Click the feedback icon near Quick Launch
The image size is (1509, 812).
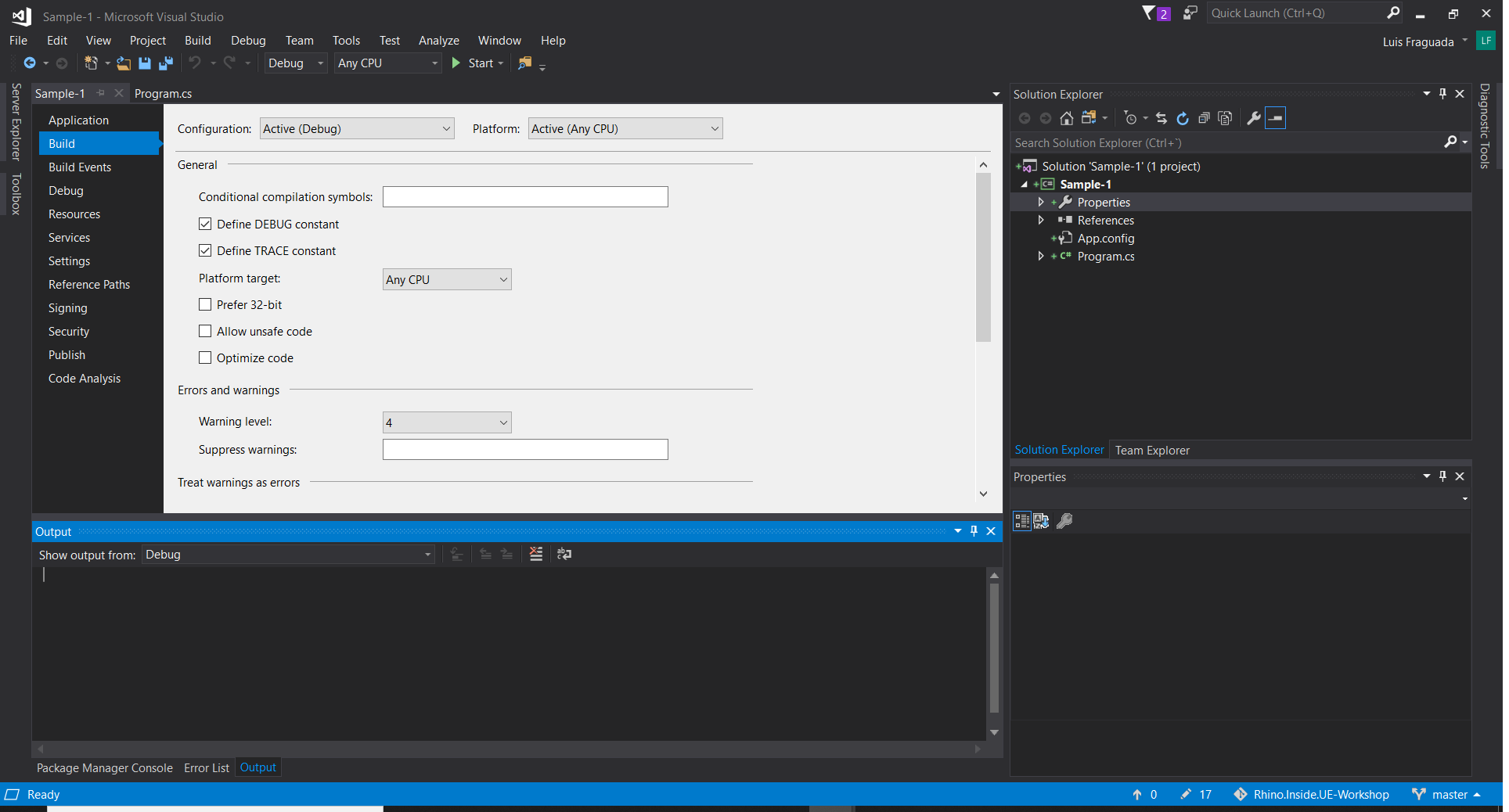(1190, 13)
